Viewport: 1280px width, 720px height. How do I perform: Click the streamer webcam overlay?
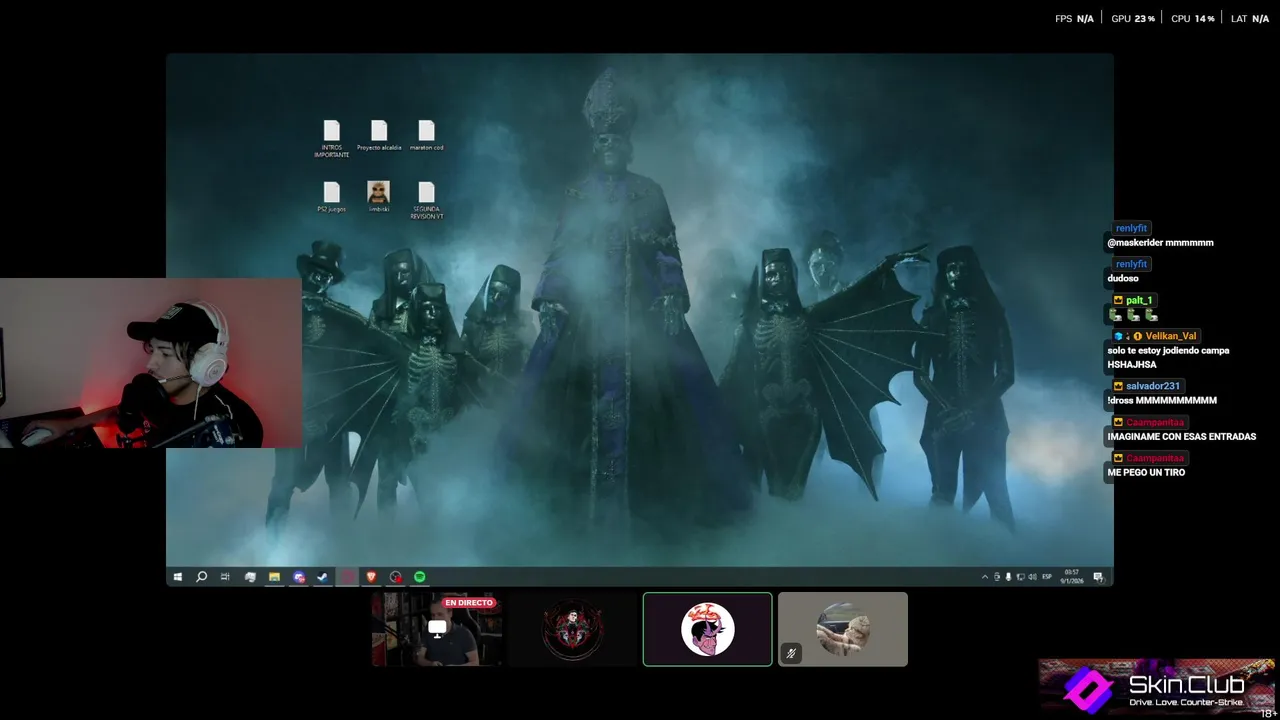(x=150, y=363)
